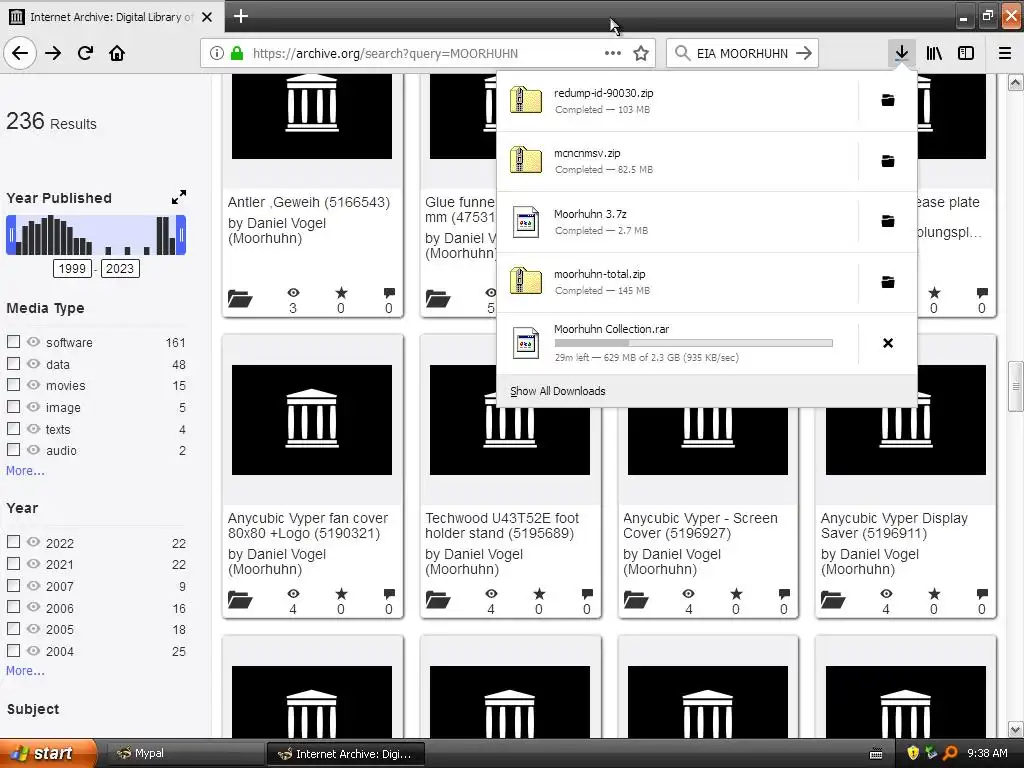
Task: Open the redump-id-90030.zip download entry
Action: pyautogui.click(x=678, y=101)
